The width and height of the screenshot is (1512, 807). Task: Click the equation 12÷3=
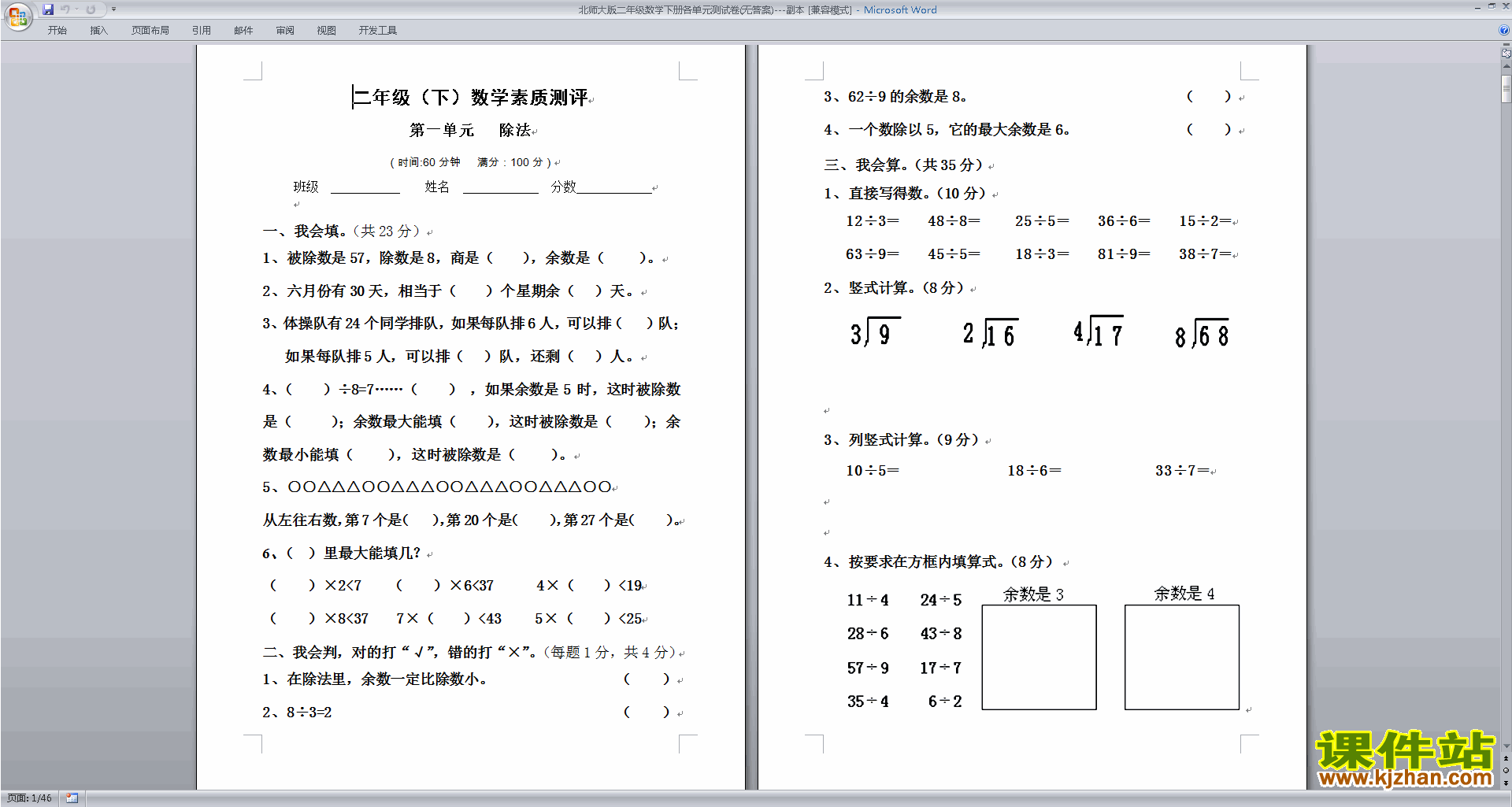pos(873,220)
